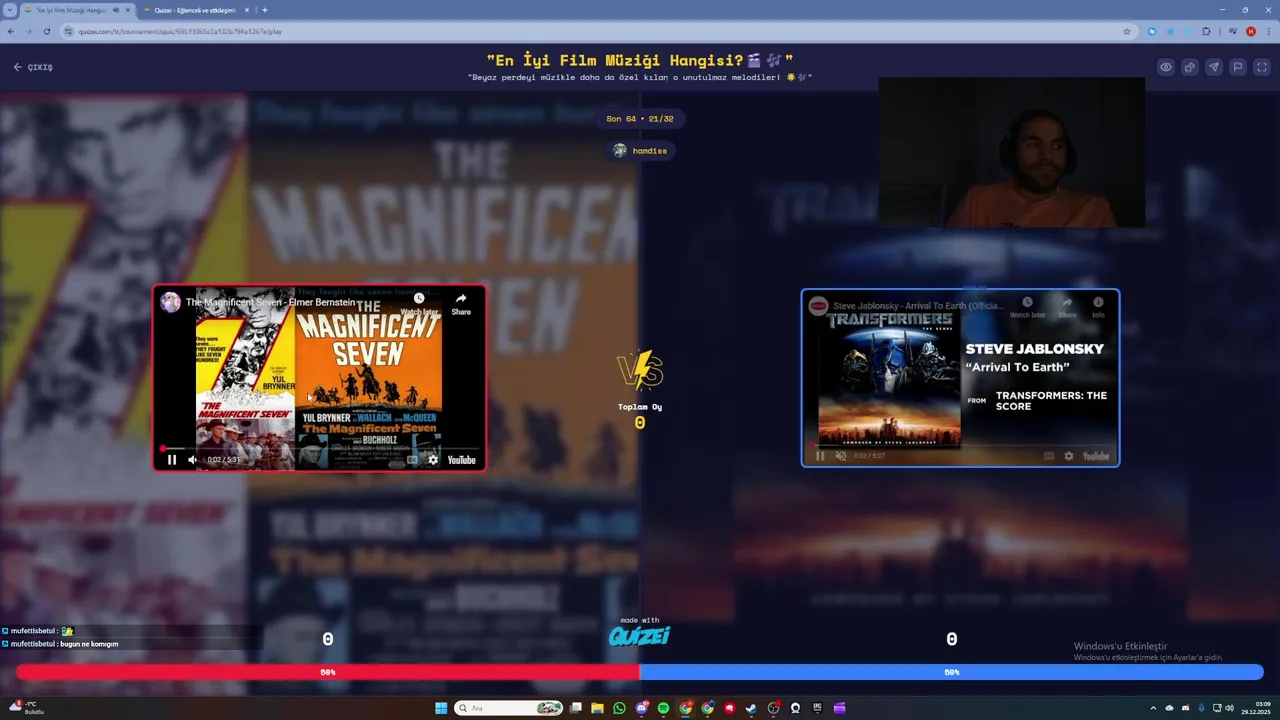Toggle captions on Transformers video
The width and height of the screenshot is (1280, 720).
(x=1049, y=456)
